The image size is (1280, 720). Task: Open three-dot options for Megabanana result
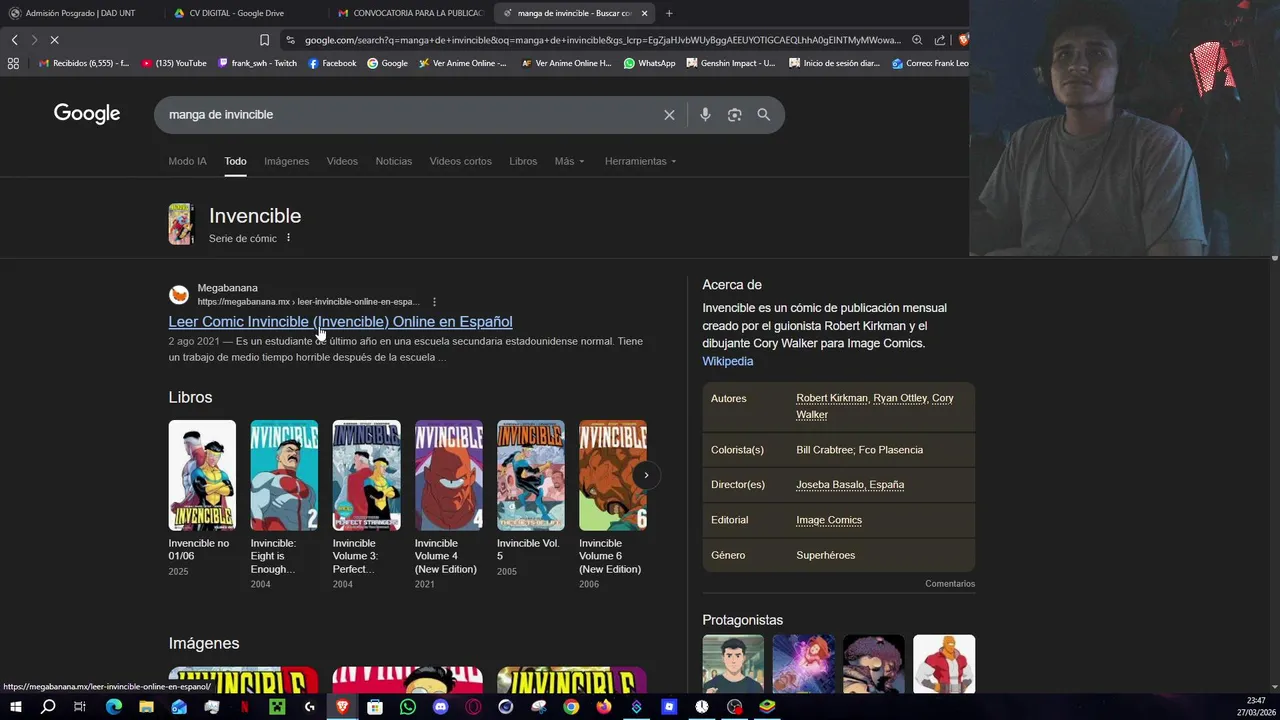pyautogui.click(x=434, y=302)
